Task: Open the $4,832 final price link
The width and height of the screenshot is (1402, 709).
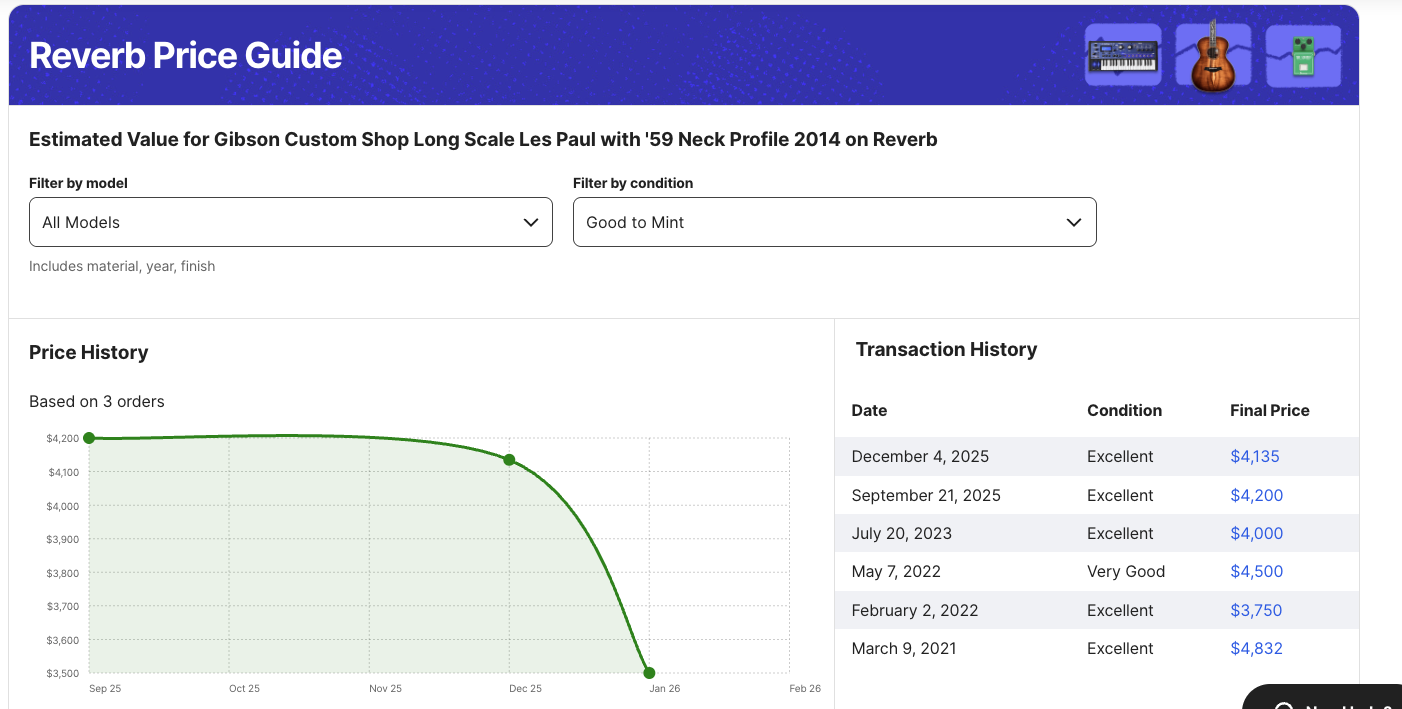Action: click(x=1256, y=649)
